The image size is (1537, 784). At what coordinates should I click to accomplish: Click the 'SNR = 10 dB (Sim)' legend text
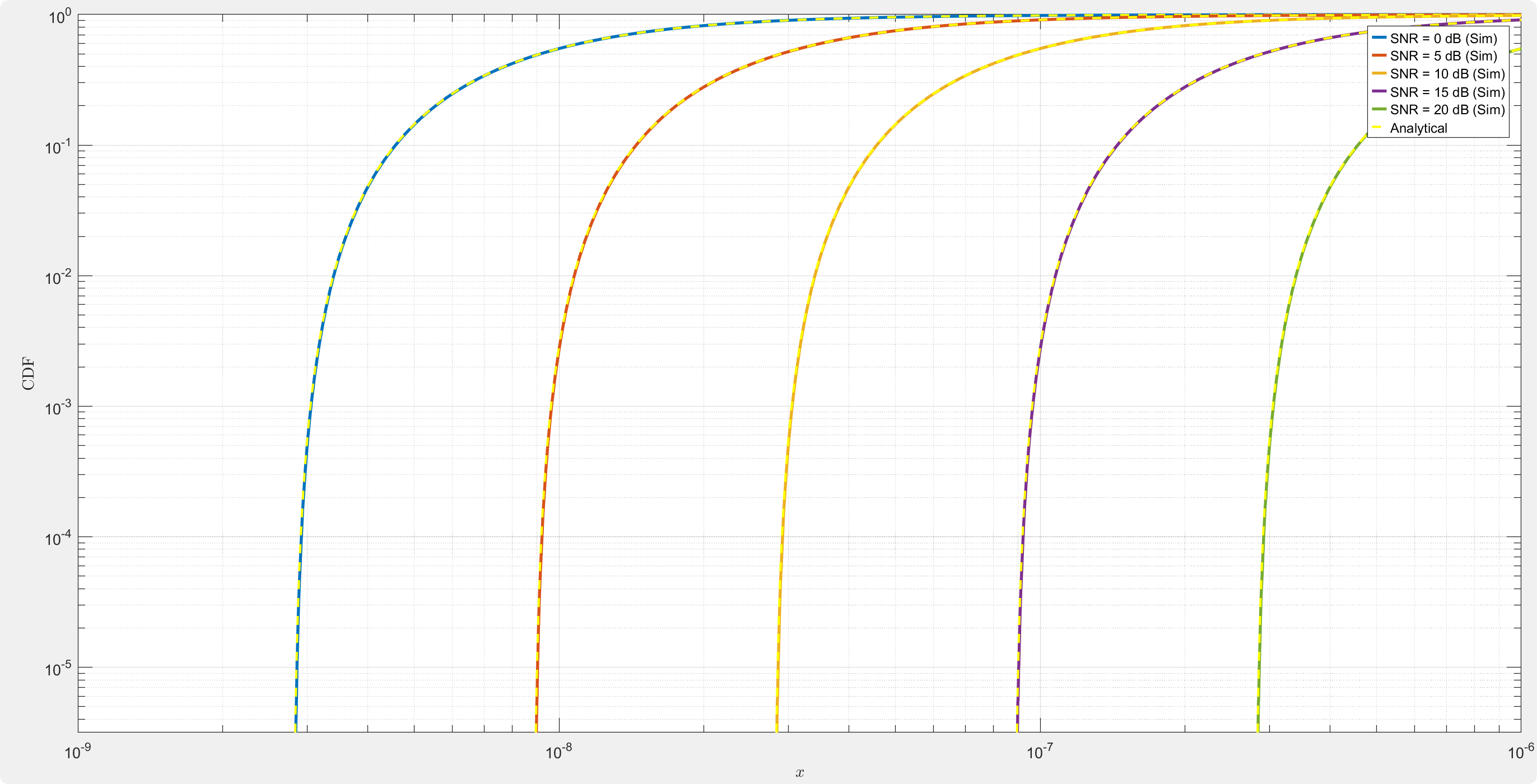pyautogui.click(x=1447, y=74)
